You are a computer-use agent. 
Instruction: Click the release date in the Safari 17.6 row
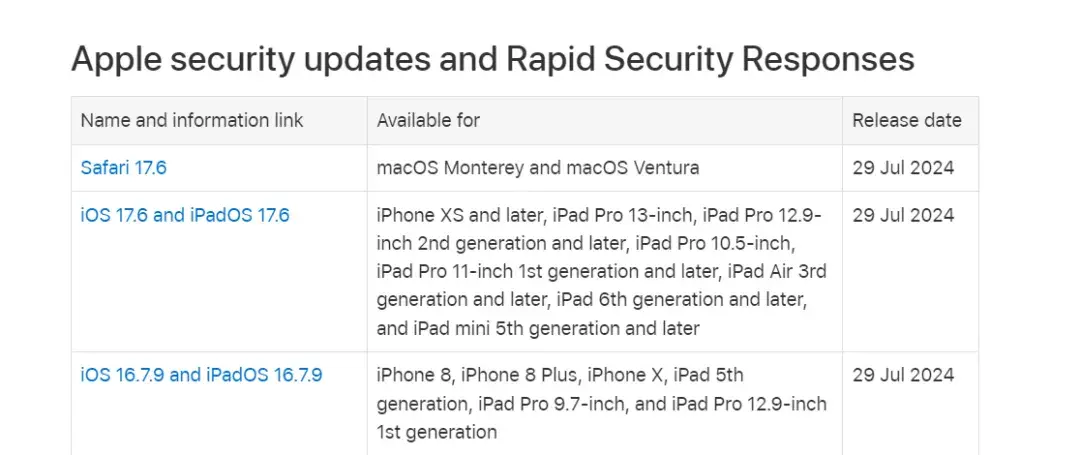pyautogui.click(x=903, y=167)
